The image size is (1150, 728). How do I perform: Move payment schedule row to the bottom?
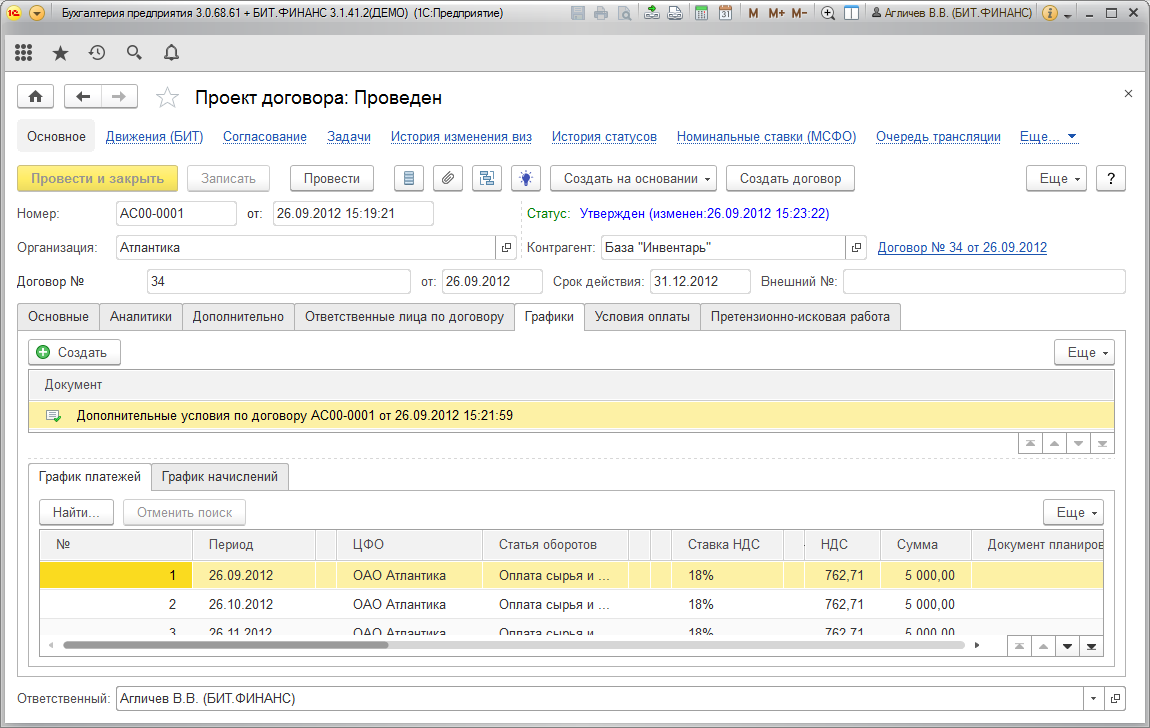click(1091, 647)
